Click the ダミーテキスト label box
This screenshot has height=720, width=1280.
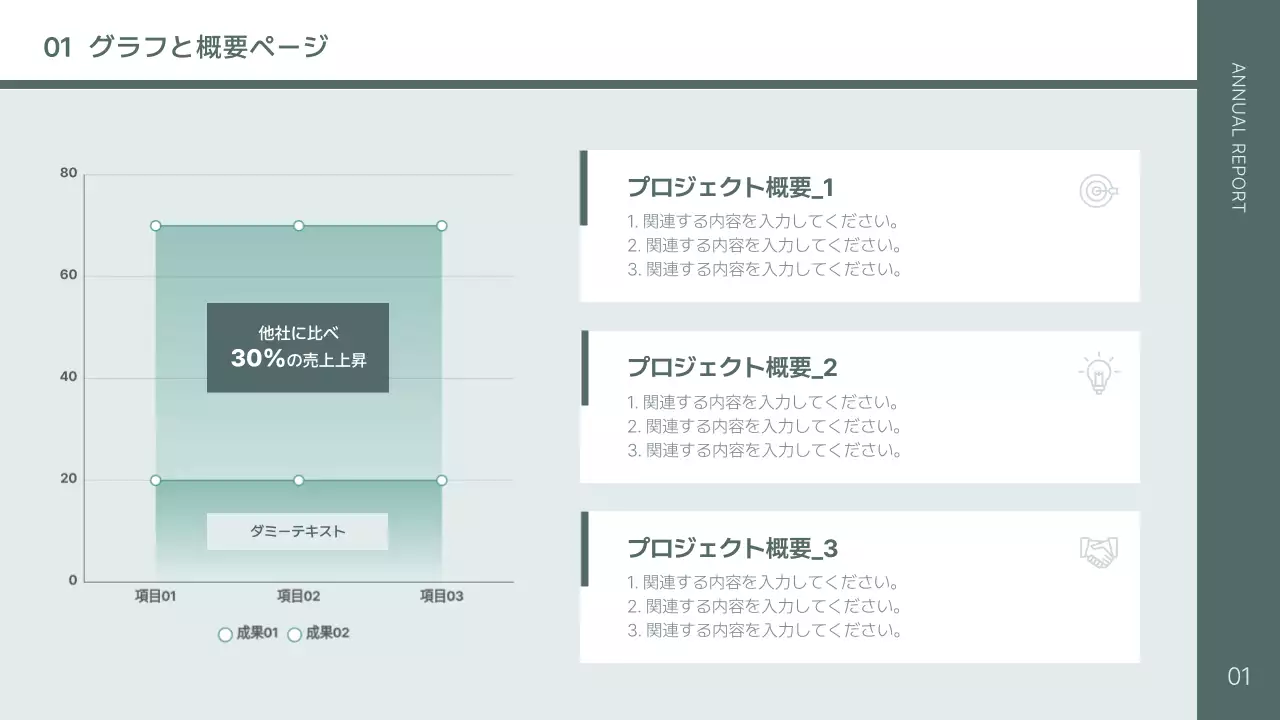(297, 531)
